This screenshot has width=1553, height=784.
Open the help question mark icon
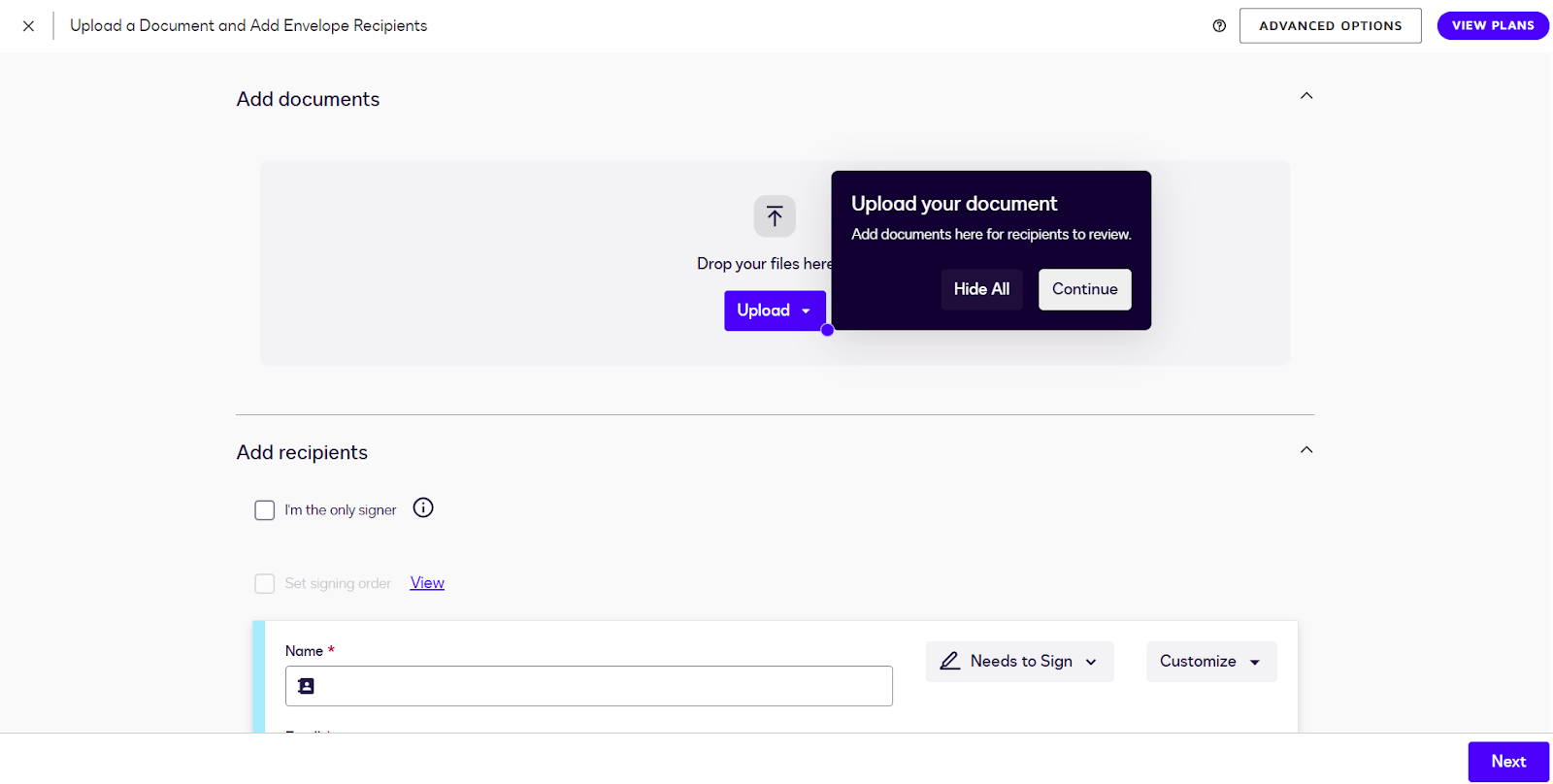point(1219,26)
